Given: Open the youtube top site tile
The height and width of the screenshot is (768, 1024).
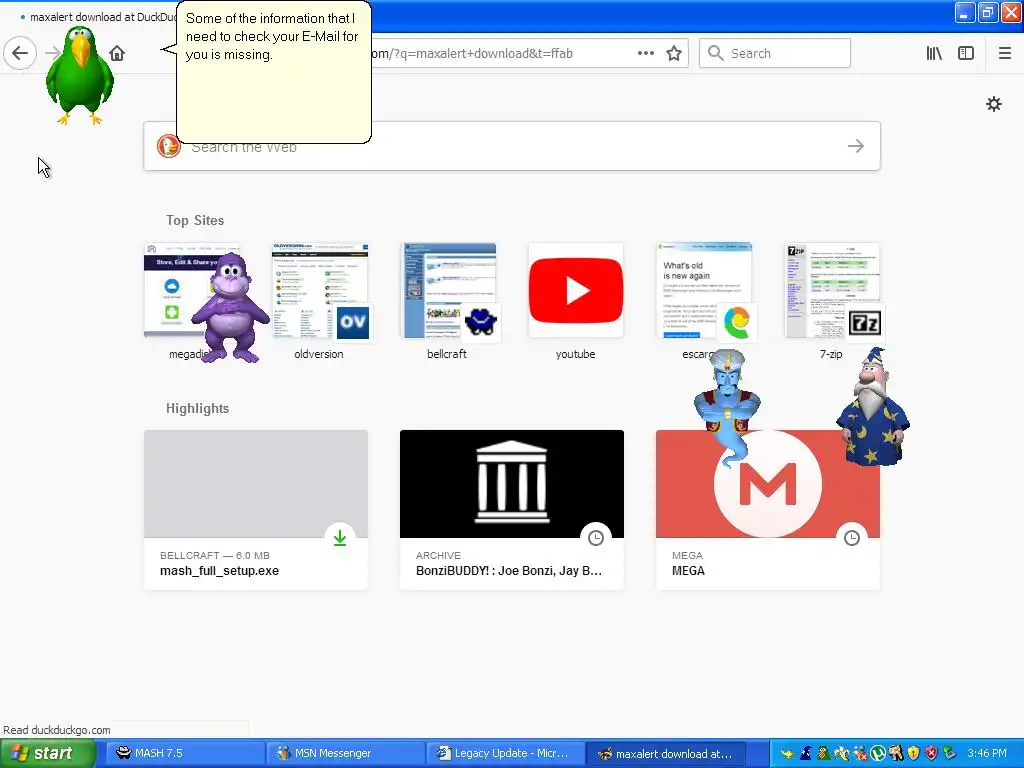Looking at the screenshot, I should click(x=575, y=302).
